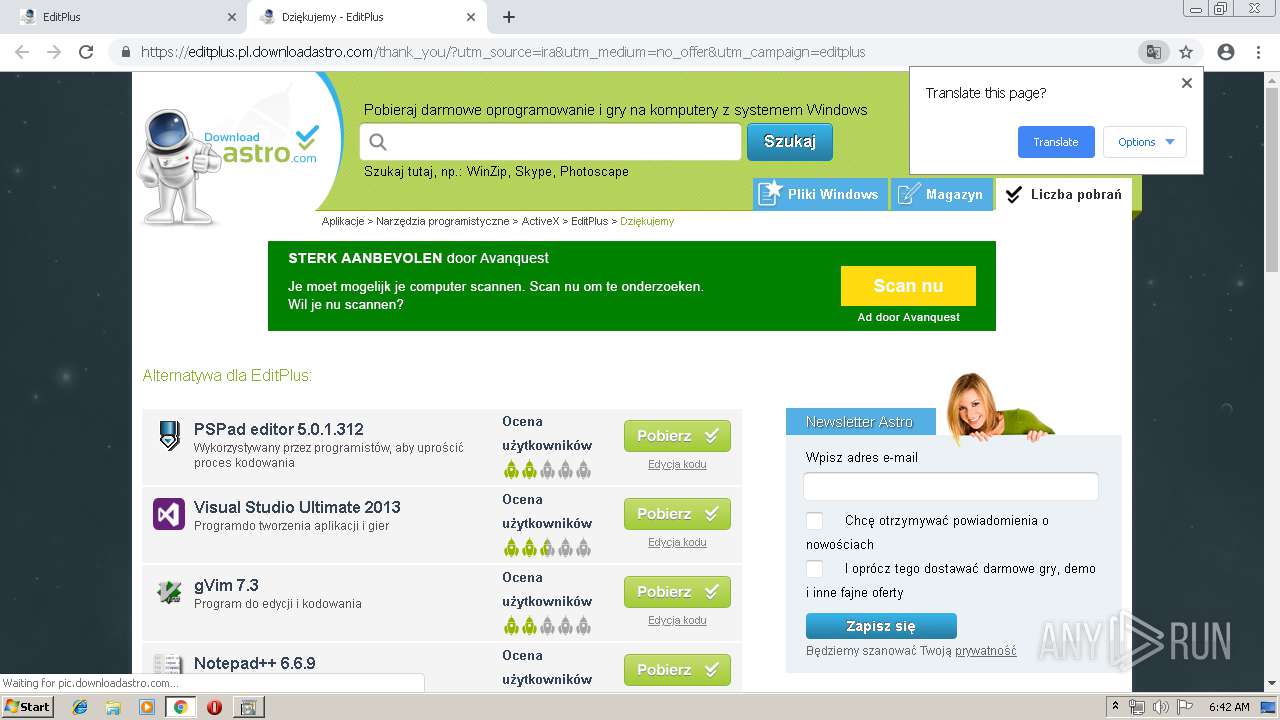
Task: Bookmark this page with the star
Action: point(1186,52)
